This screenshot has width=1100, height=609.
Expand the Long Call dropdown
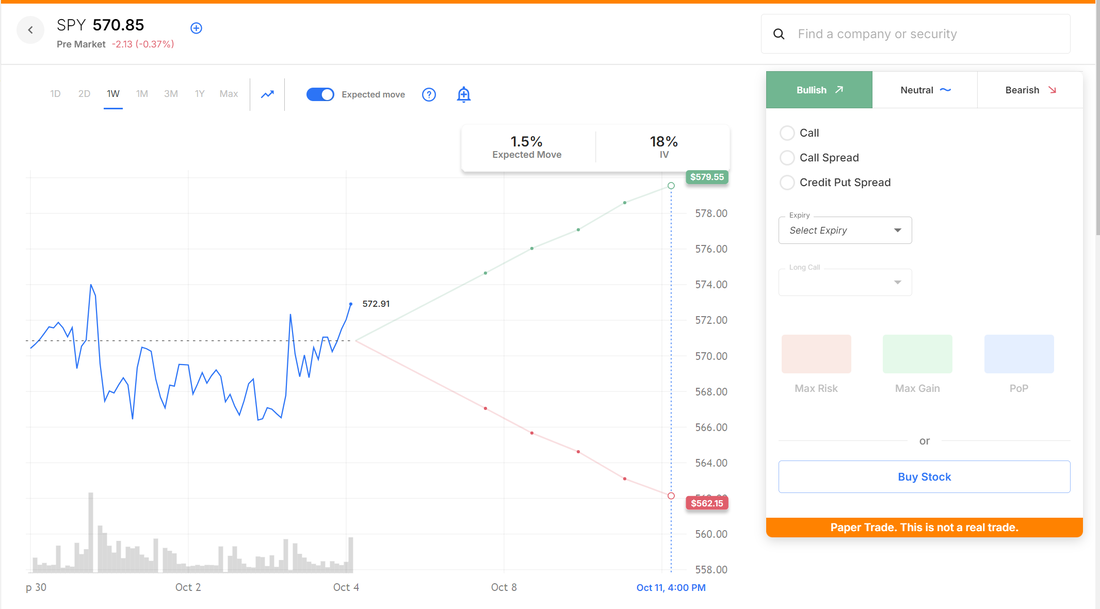click(845, 282)
